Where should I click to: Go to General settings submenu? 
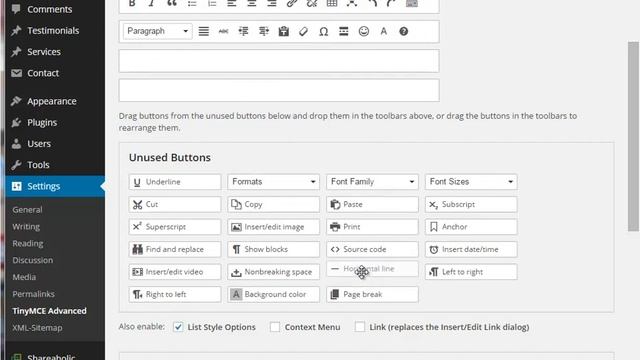click(x=27, y=210)
